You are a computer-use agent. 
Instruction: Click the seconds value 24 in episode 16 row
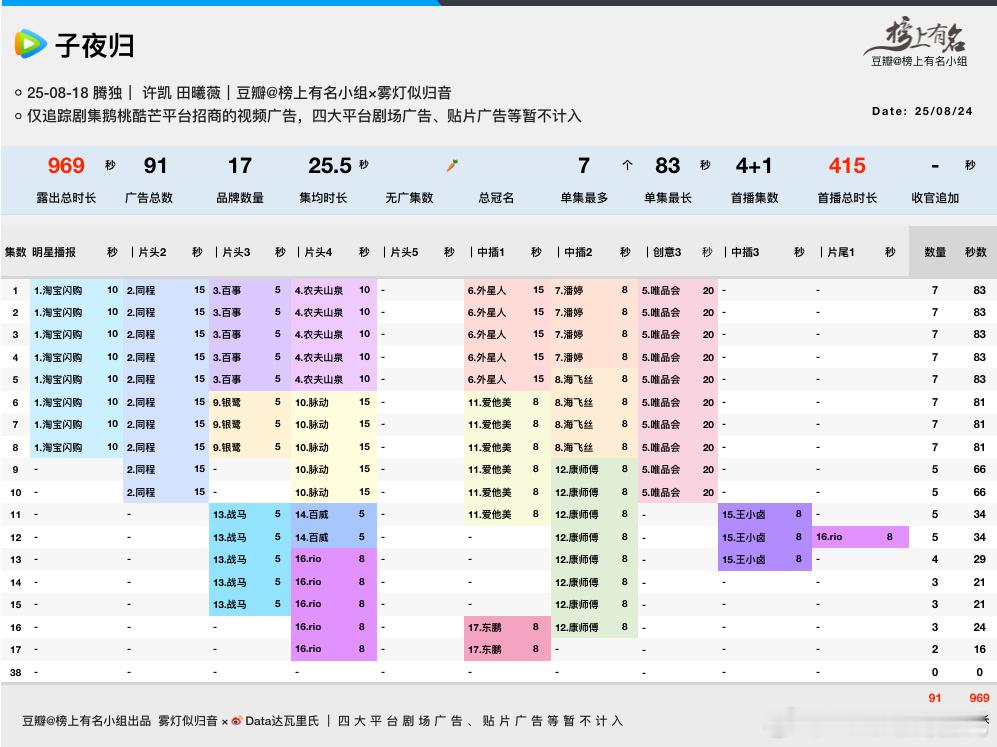coord(979,627)
